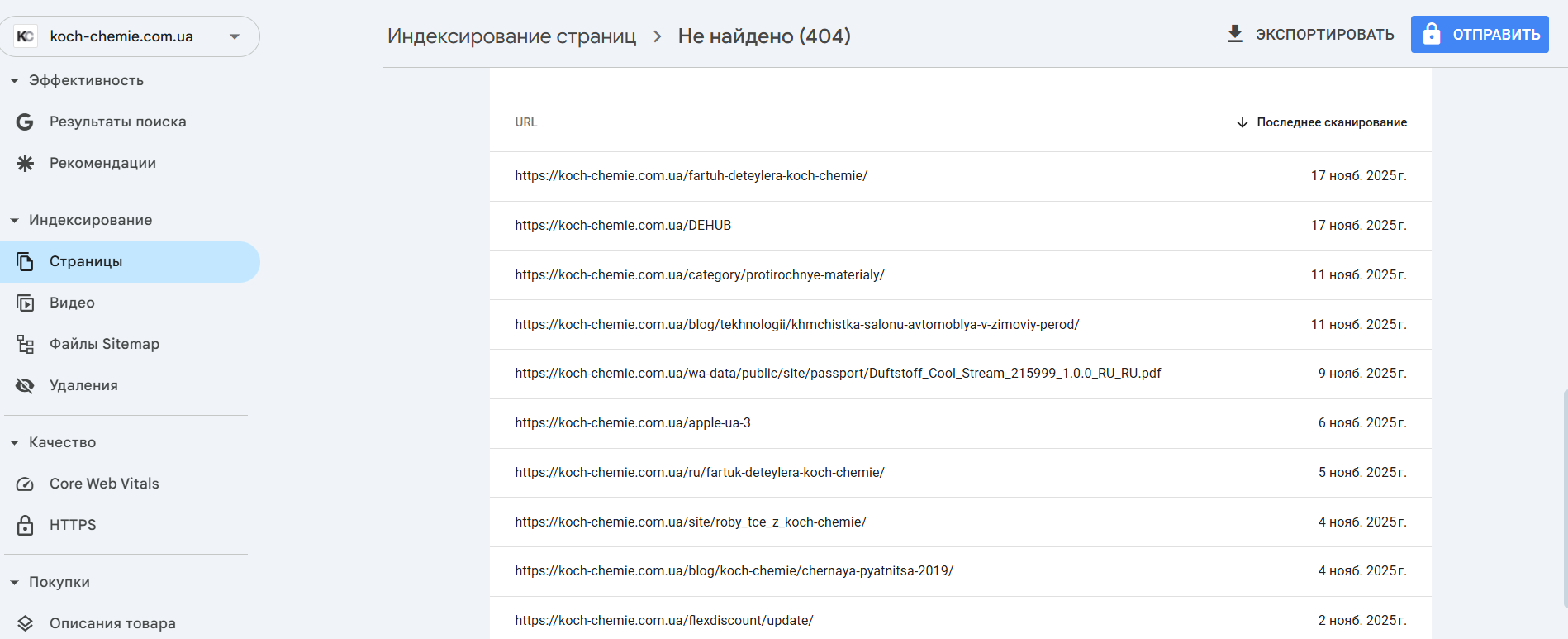Viewport: 1568px width, 639px height.
Task: Click the download icon next to Экспортировать
Action: tap(1235, 34)
